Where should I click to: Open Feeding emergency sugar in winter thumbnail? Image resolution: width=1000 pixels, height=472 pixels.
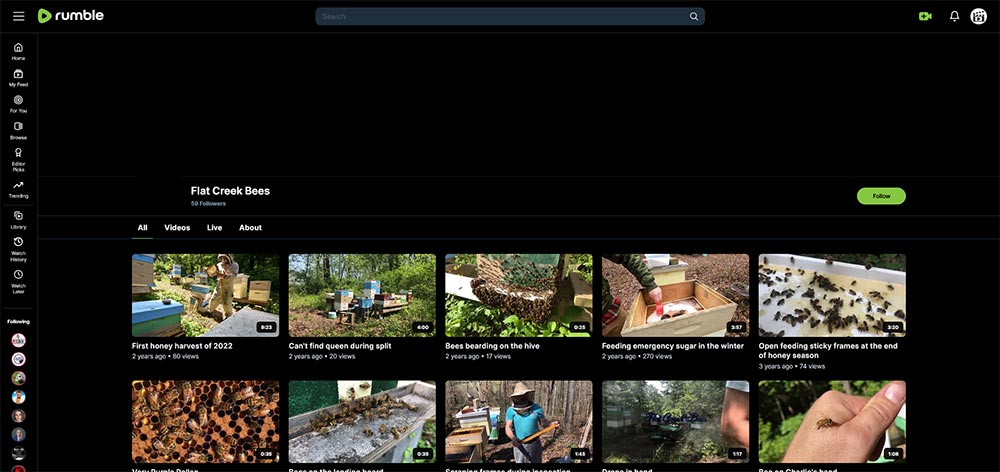(675, 295)
